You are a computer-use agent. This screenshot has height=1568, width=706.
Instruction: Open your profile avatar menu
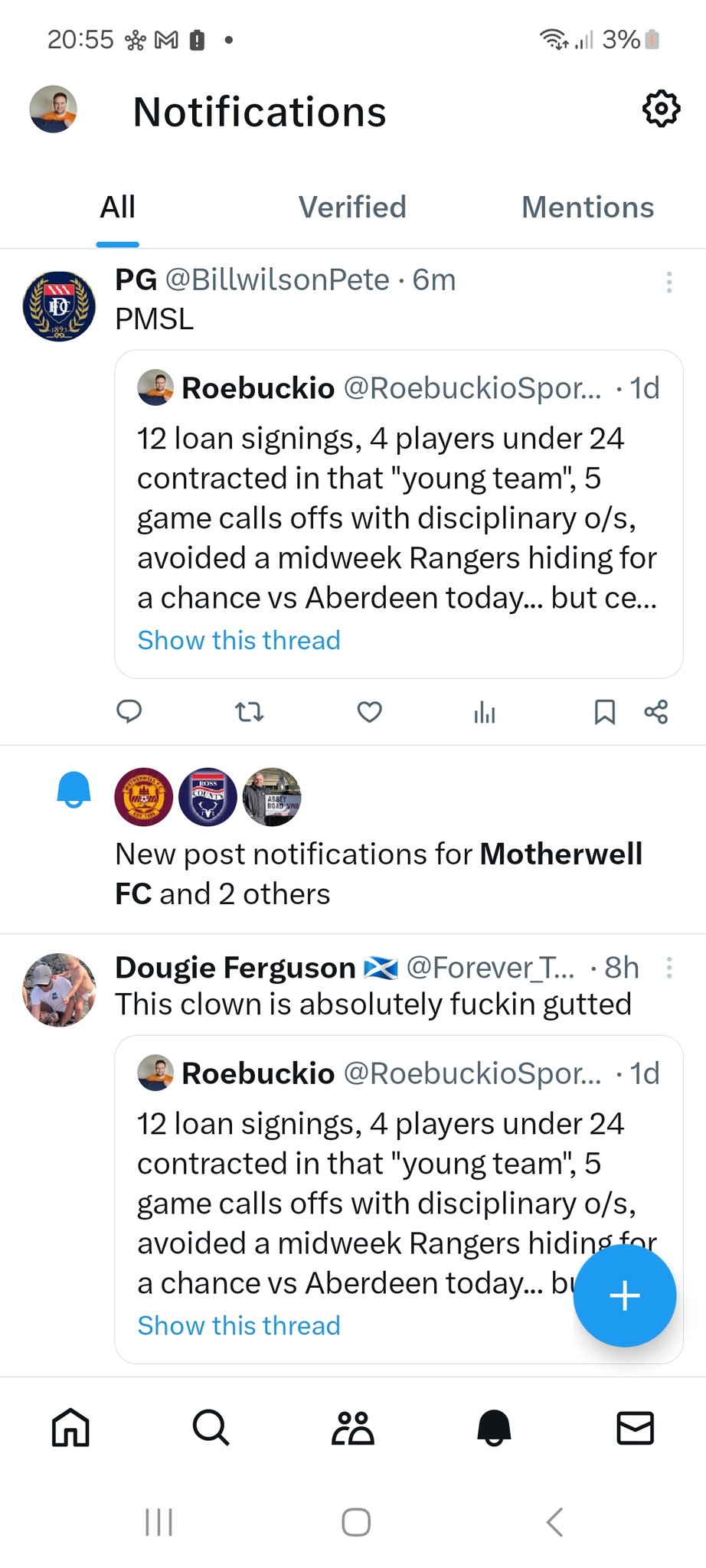click(53, 109)
